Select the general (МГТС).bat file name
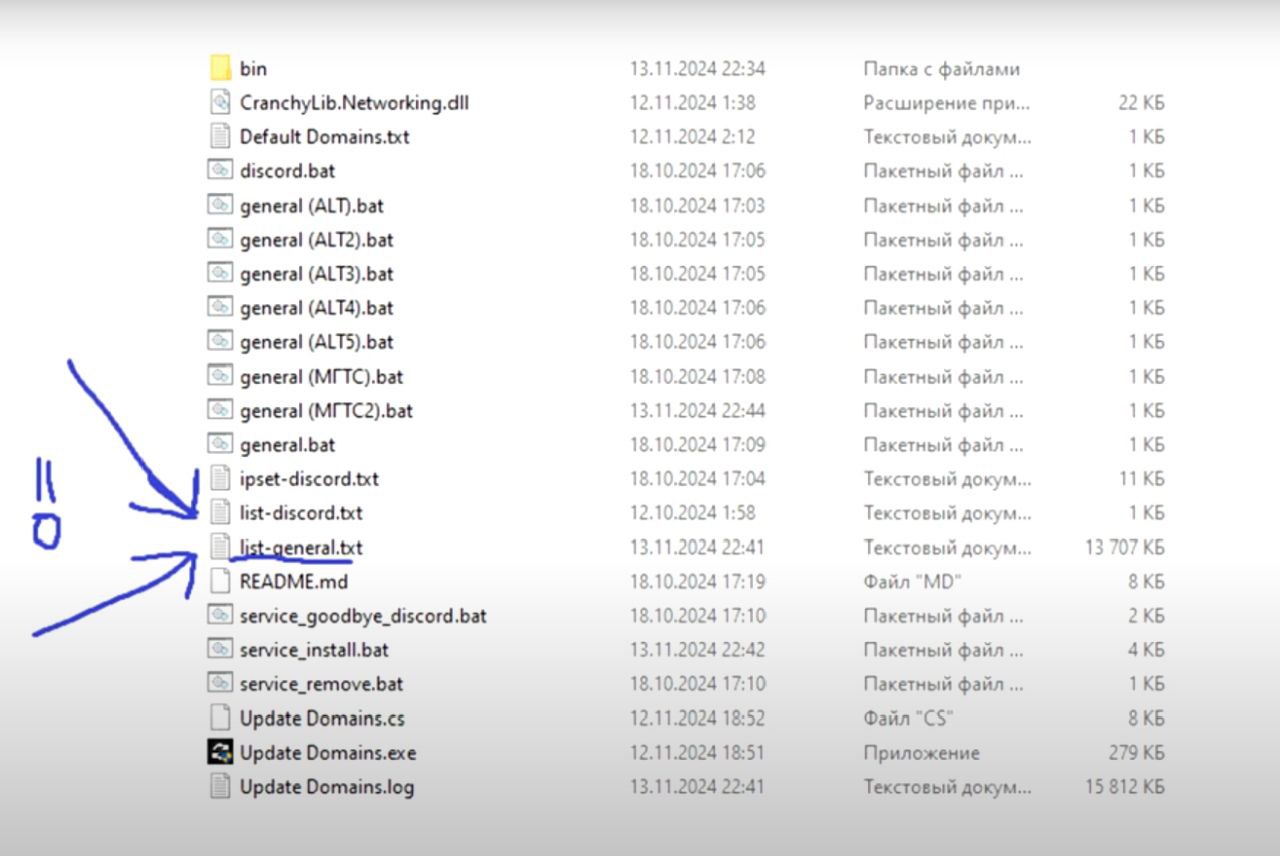Screen dimensions: 1280x856 (x=322, y=377)
